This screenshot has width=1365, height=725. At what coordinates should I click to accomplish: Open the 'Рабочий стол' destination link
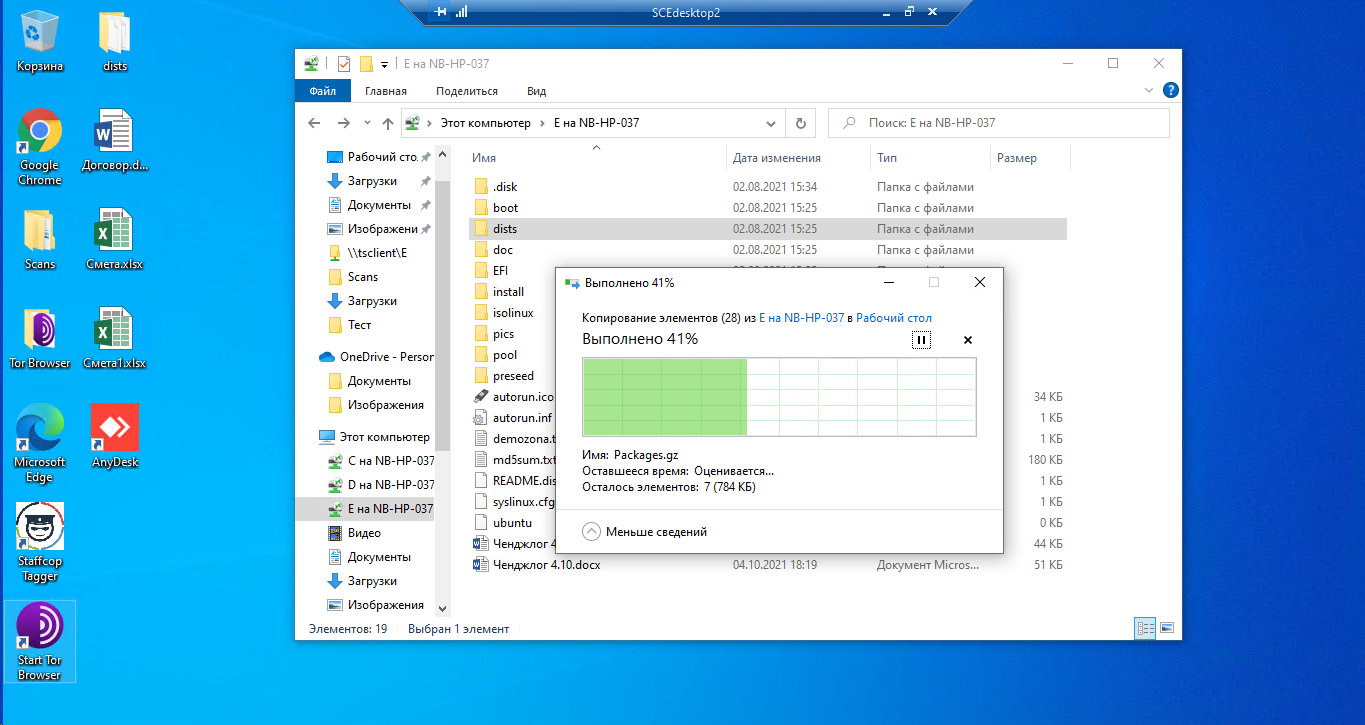pyautogui.click(x=894, y=318)
